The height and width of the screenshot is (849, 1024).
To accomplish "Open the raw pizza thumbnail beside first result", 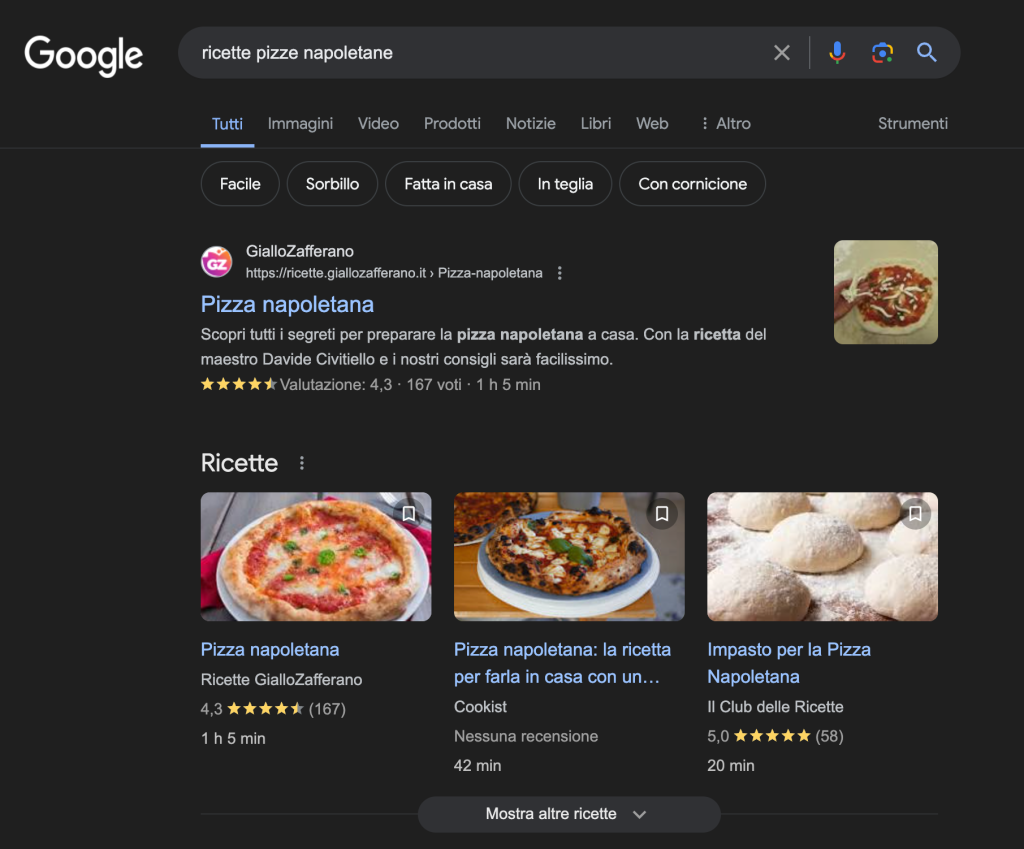I will (x=886, y=292).
